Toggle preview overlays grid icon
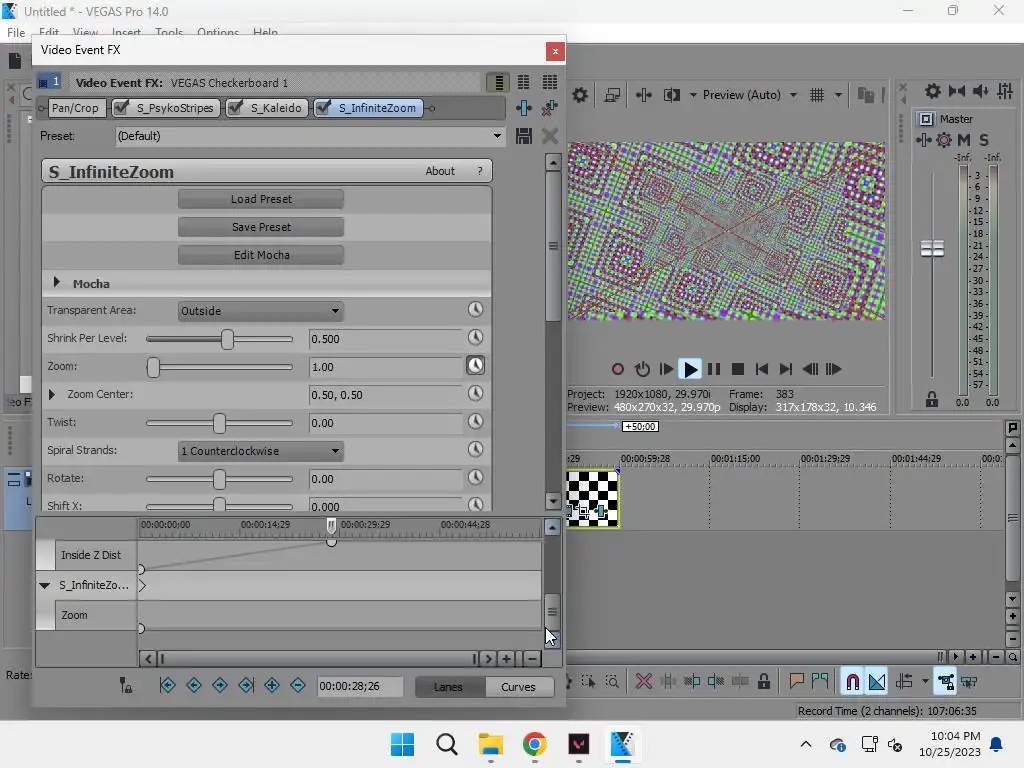Image resolution: width=1024 pixels, height=768 pixels. click(817, 95)
